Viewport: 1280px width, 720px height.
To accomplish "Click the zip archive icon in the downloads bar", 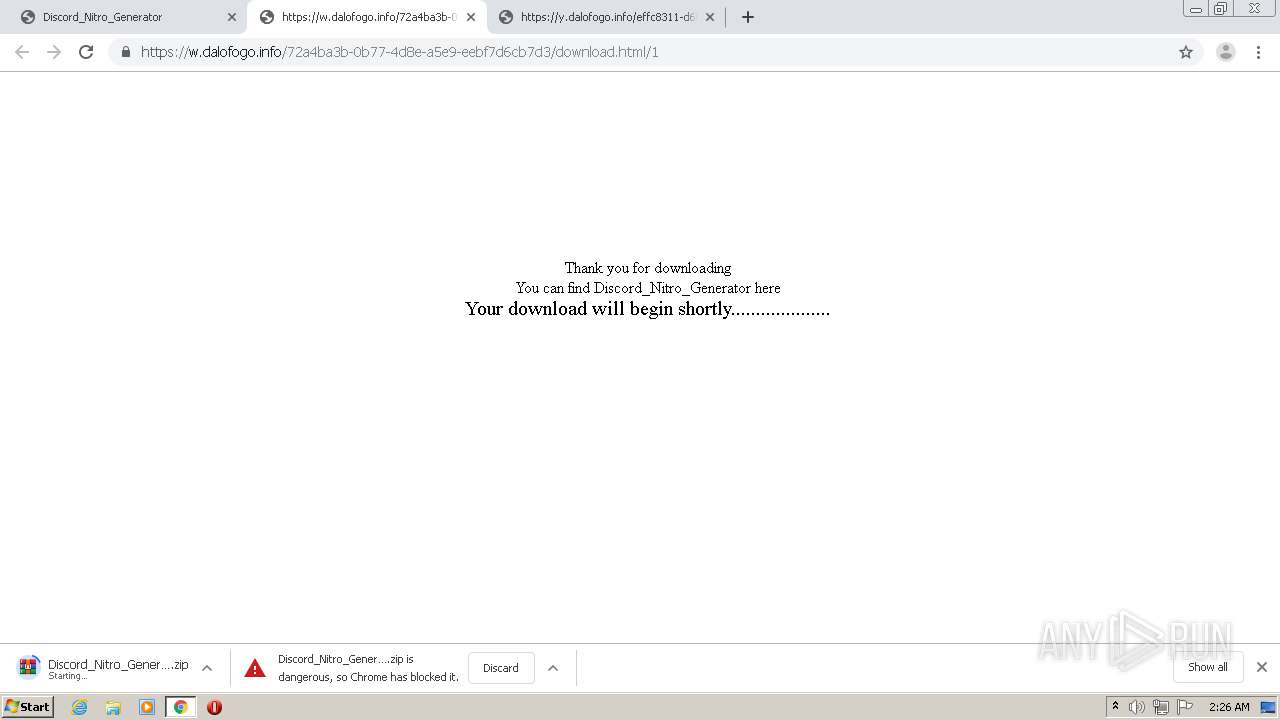I will [28, 667].
